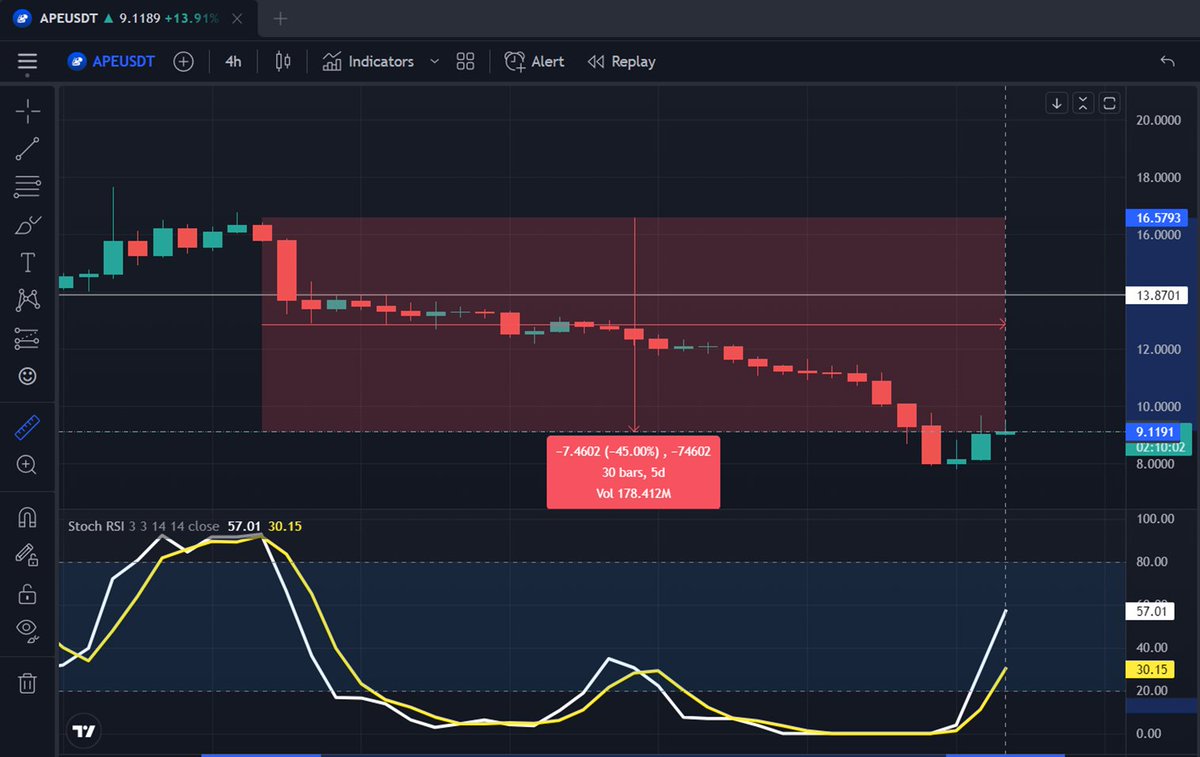Image resolution: width=1200 pixels, height=757 pixels.
Task: Toggle stay in drawing mode
Action: pyautogui.click(x=28, y=555)
